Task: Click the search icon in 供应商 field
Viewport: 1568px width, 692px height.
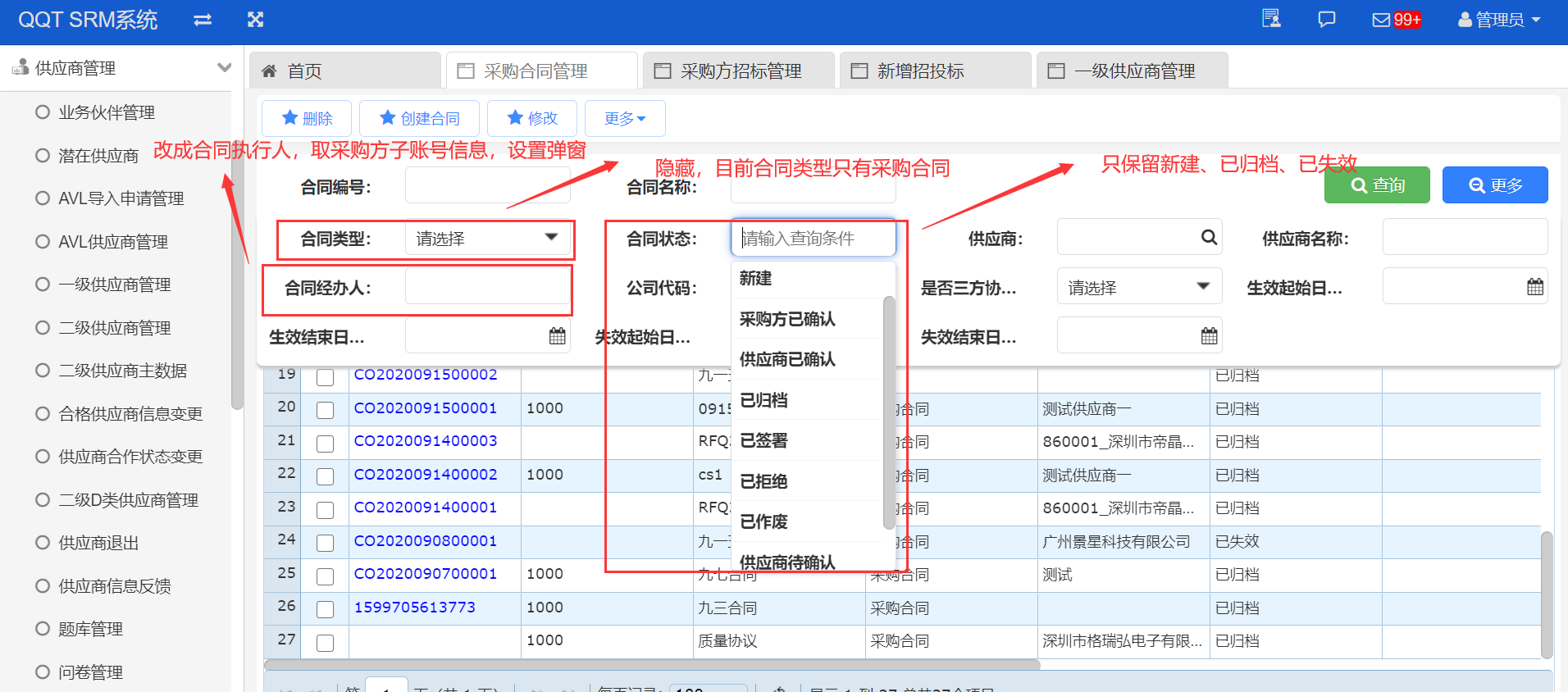Action: click(x=1209, y=238)
